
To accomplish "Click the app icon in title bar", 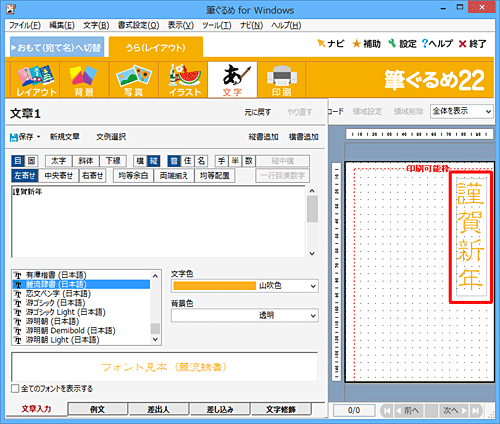I will pyautogui.click(x=12, y=9).
